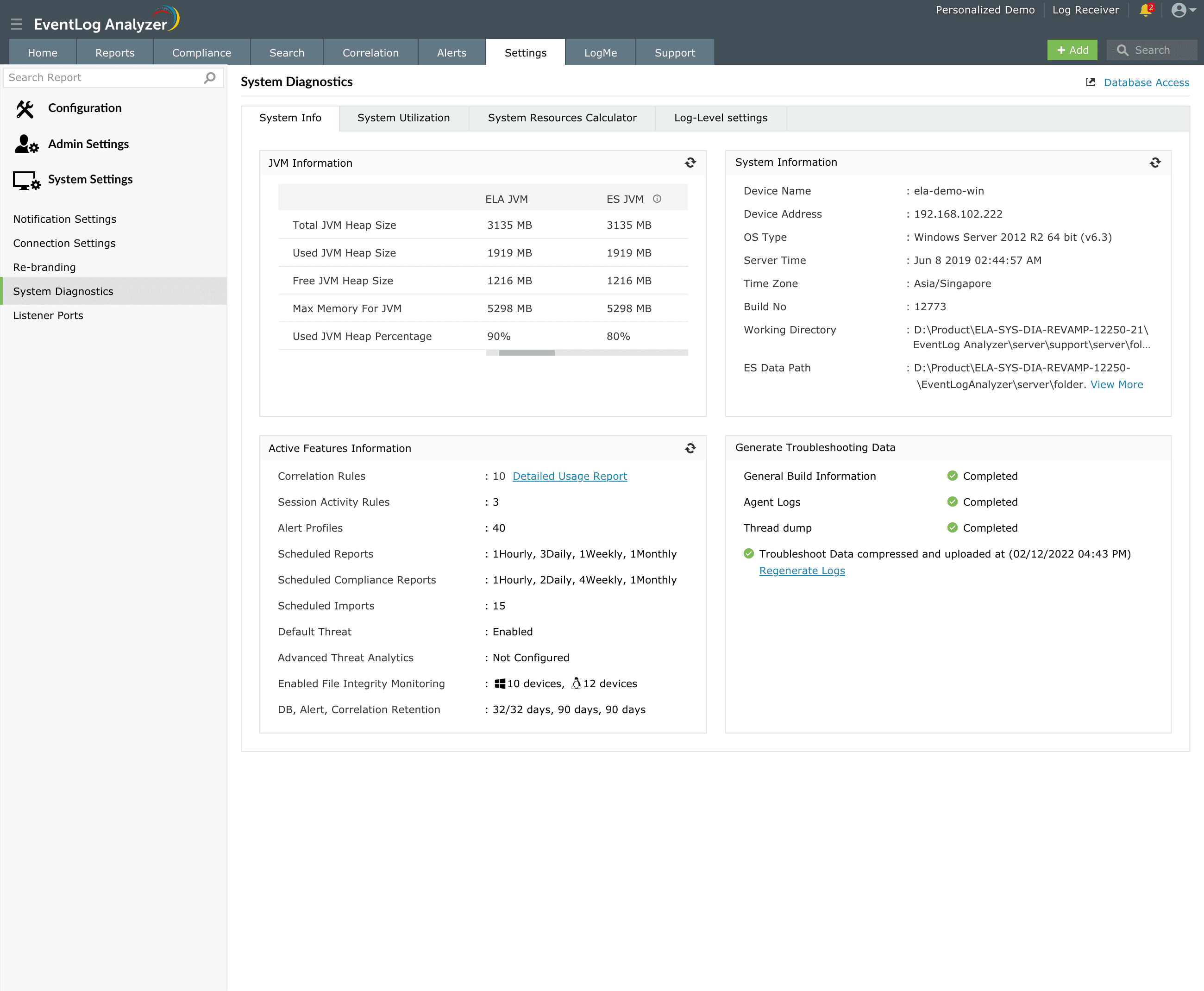Click the JVM table horizontal scrollbar

point(527,353)
